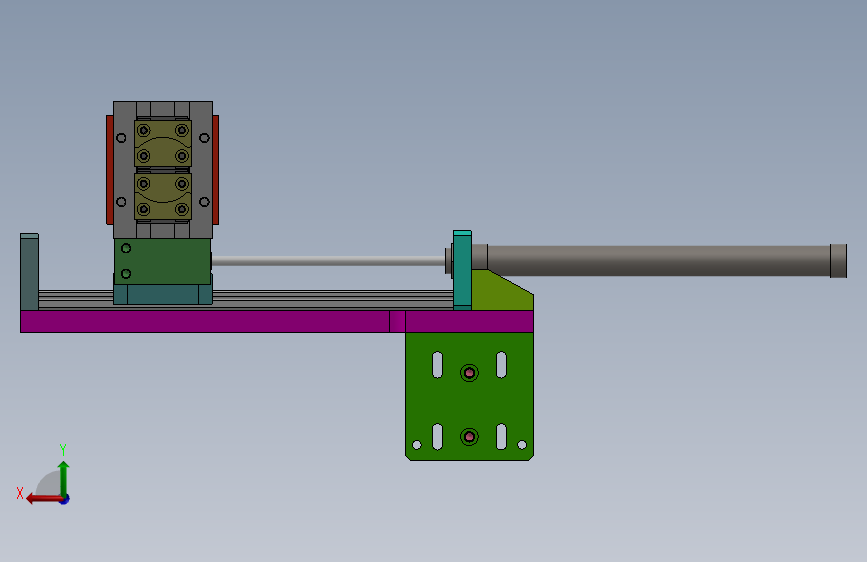
Task: Select the lower pink screw on green bracket
Action: tap(469, 436)
